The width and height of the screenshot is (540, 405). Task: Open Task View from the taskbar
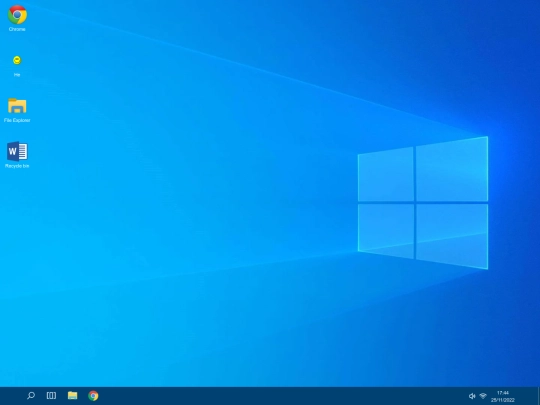pyautogui.click(x=51, y=395)
